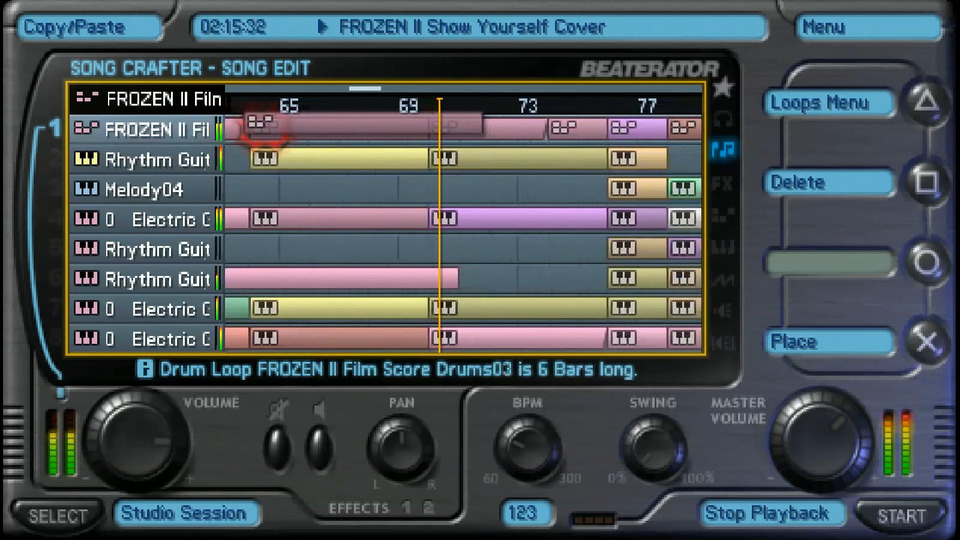The width and height of the screenshot is (960, 540).
Task: Click the Circle button on right panel
Action: click(x=926, y=263)
